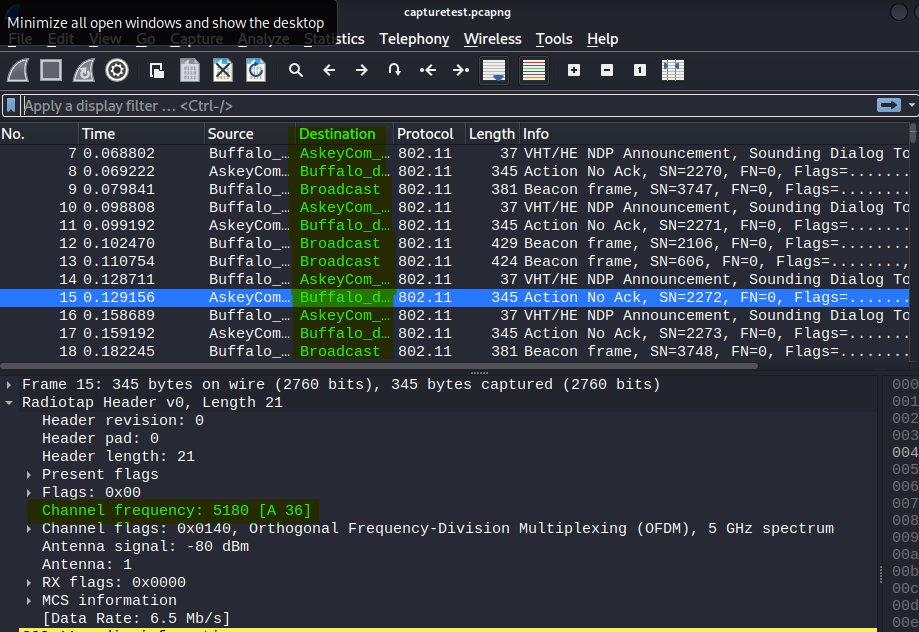
Task: Select the Channel frequency: 5180 [A 36] line
Action: click(176, 511)
